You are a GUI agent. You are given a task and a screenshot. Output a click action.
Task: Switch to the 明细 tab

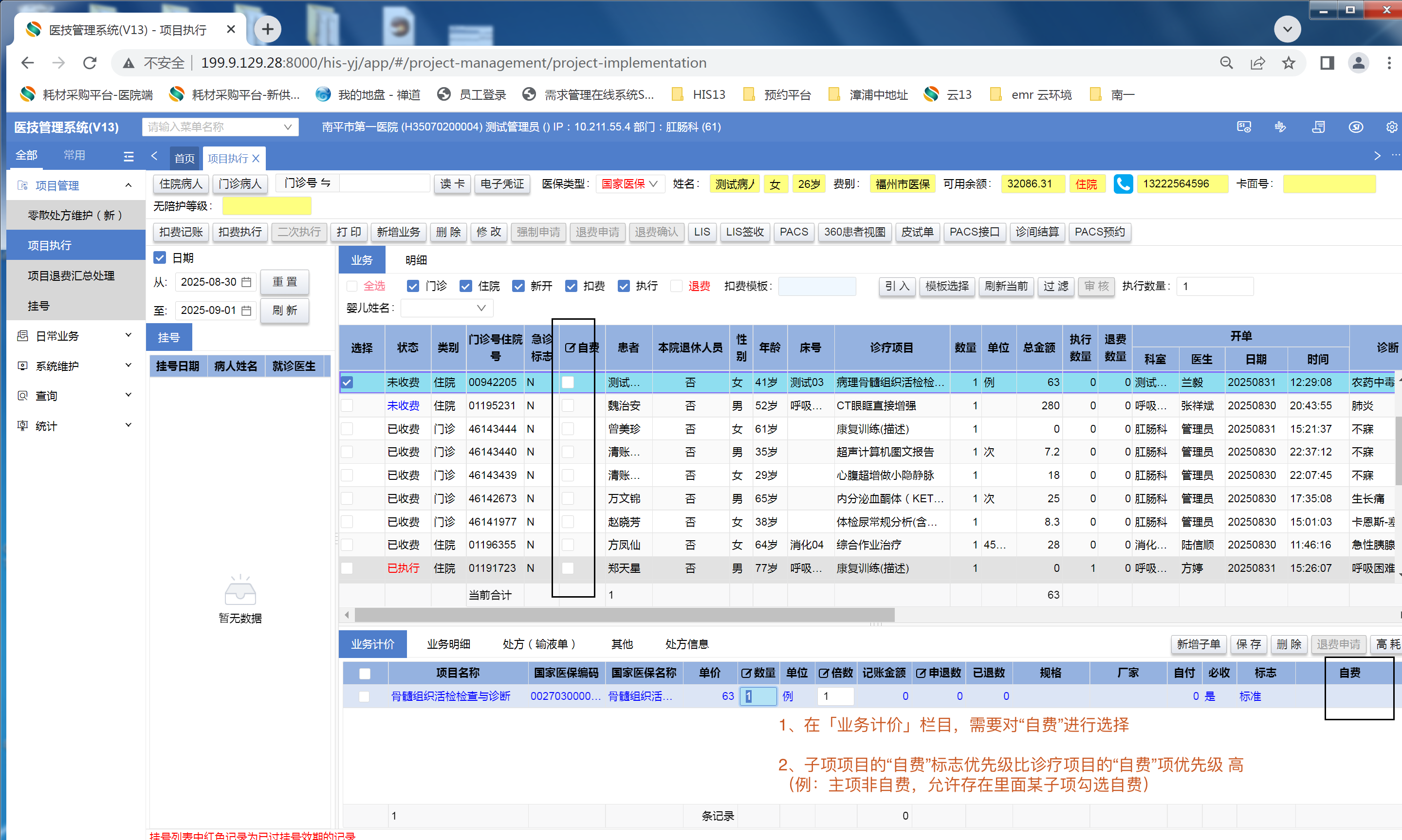[415, 260]
